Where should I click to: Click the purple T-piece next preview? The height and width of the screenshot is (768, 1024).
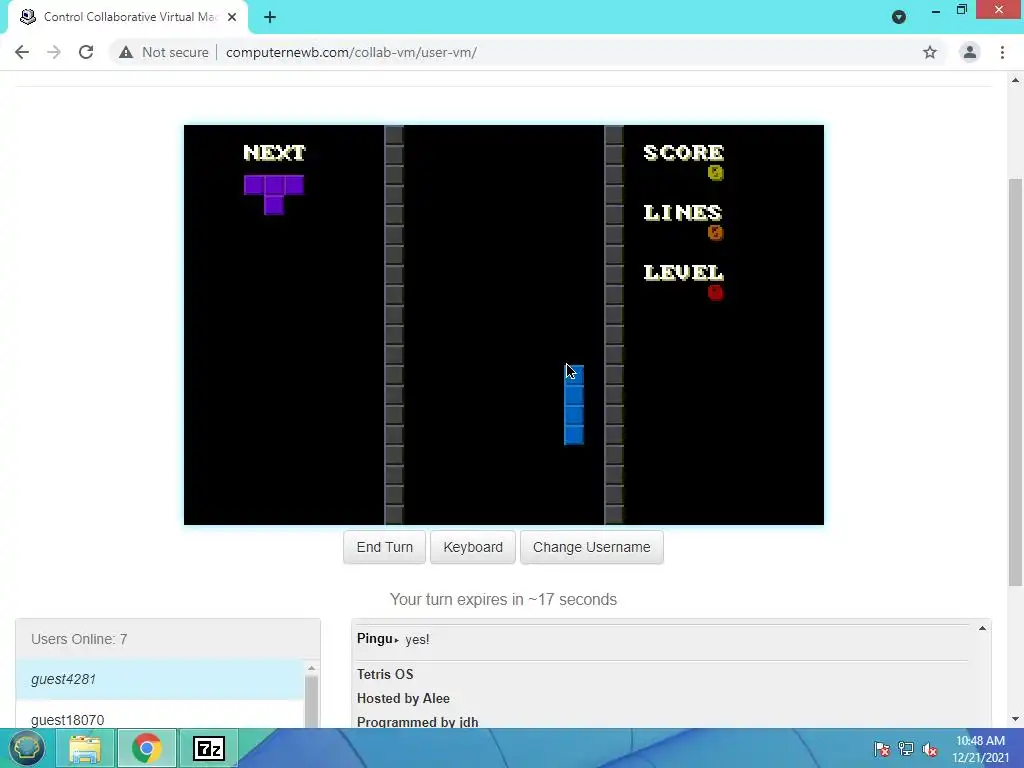tap(274, 195)
